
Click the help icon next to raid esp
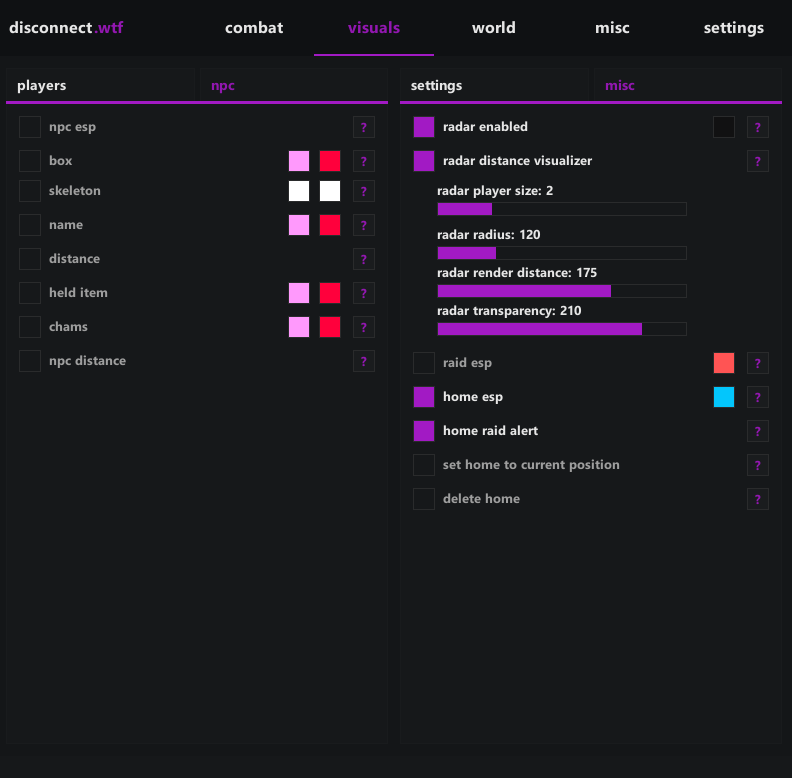point(758,363)
